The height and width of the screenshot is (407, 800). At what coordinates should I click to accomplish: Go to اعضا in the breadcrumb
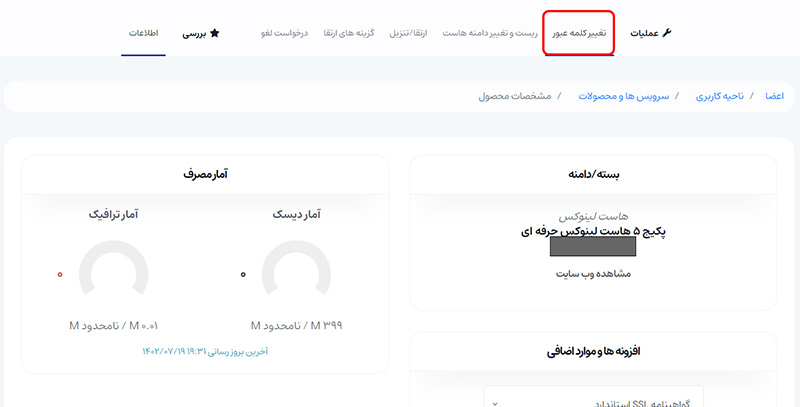pyautogui.click(x=774, y=96)
